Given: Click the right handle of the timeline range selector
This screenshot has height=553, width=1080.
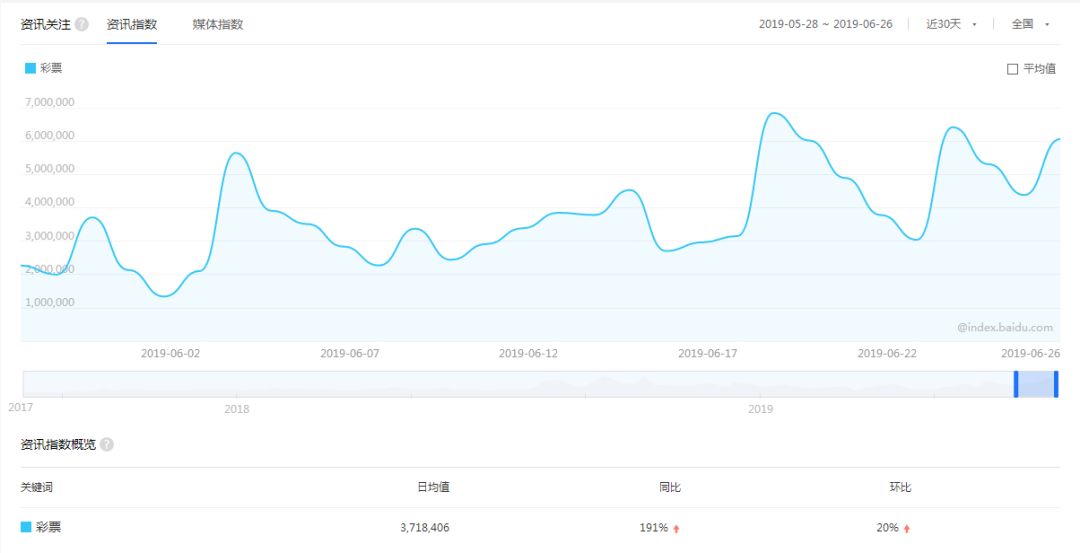Looking at the screenshot, I should point(1056,384).
